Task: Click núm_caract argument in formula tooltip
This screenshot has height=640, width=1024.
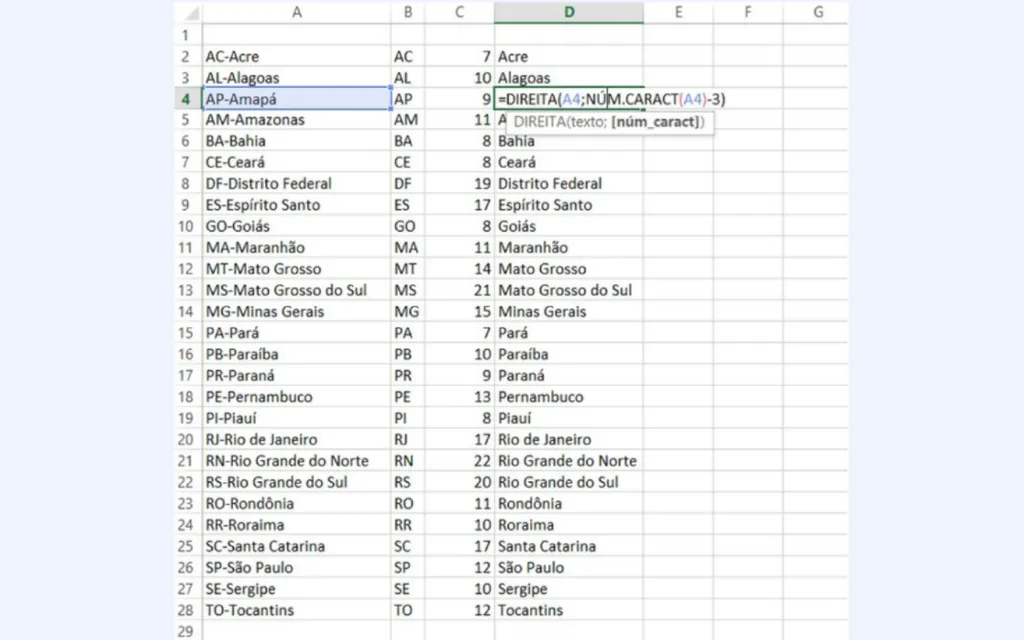Action: pos(656,122)
